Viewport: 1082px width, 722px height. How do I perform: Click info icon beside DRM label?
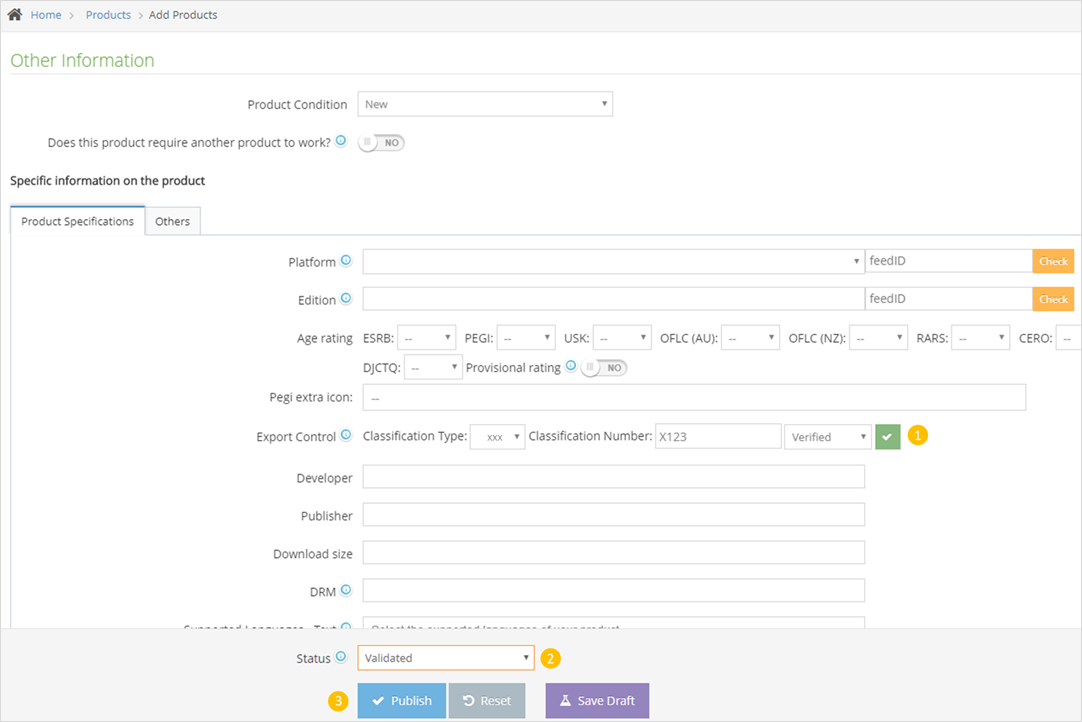click(x=346, y=590)
